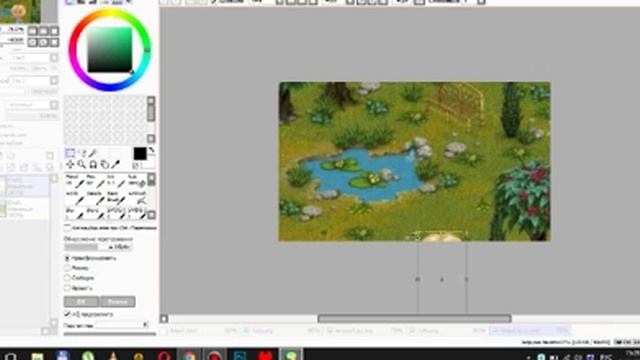Select the move tool
Viewport: 640px width, 360px height.
70,164
